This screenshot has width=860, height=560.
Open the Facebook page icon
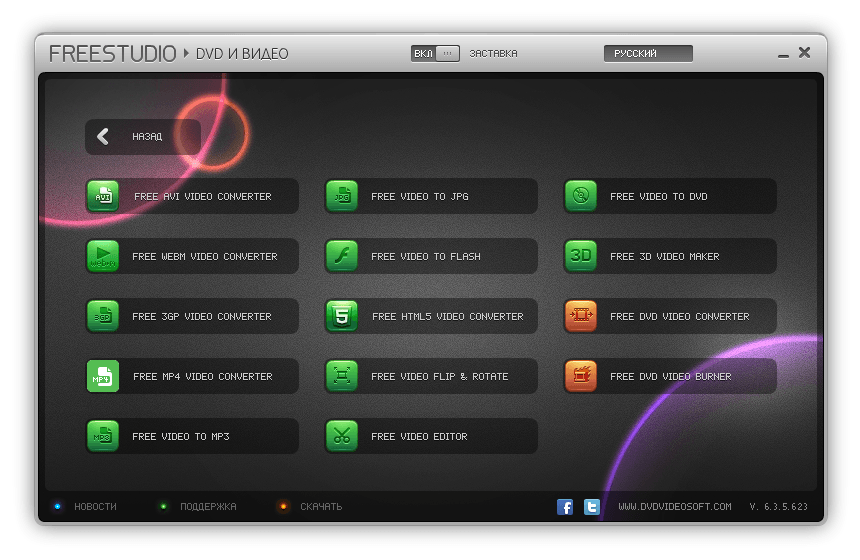pos(565,507)
